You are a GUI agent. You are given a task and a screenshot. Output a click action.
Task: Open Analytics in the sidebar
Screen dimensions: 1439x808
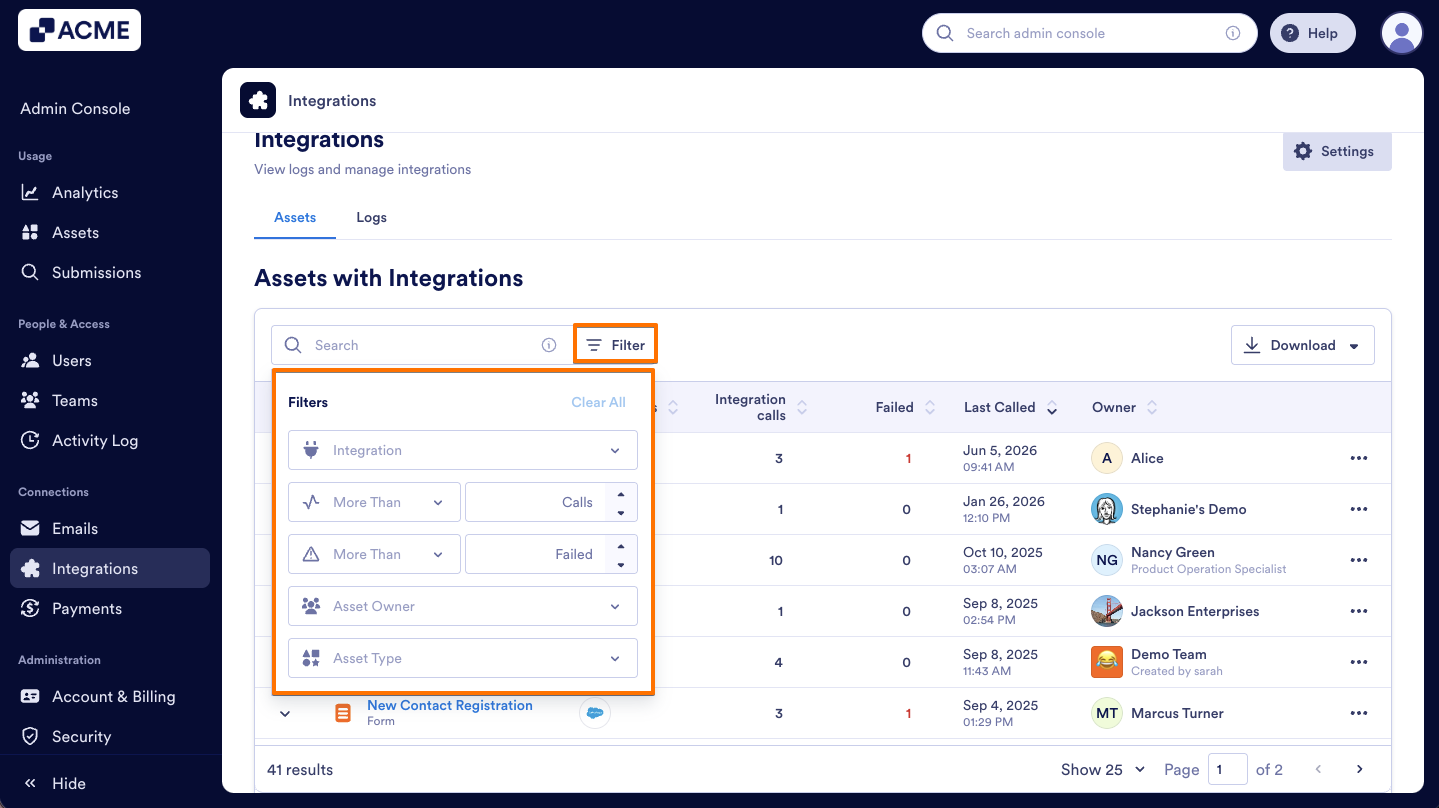click(85, 192)
